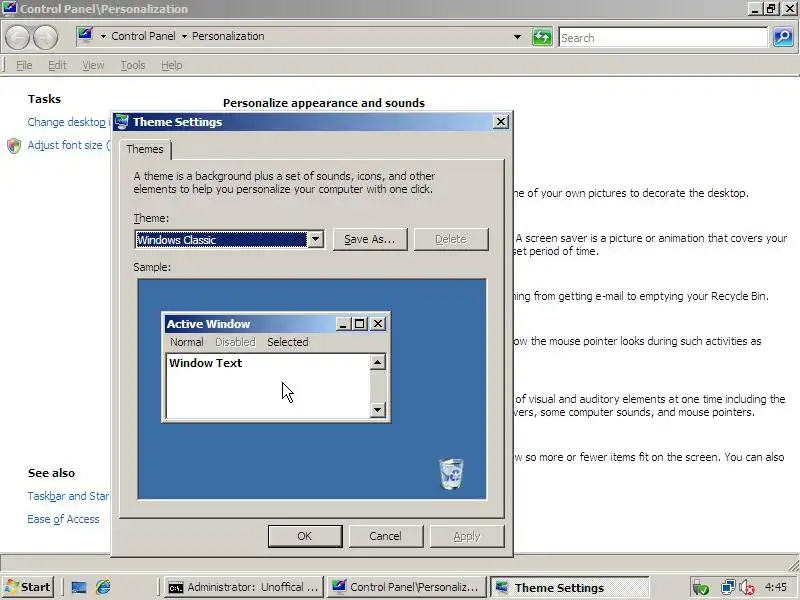The height and width of the screenshot is (600, 800).
Task: Click the Back navigation arrow button
Action: [x=17, y=38]
